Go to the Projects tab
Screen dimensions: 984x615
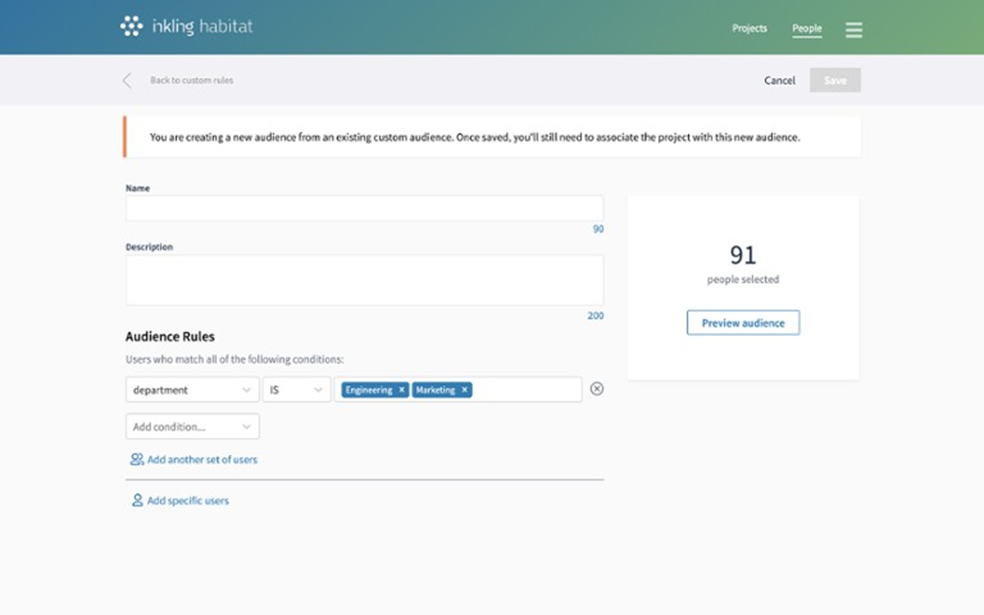pyautogui.click(x=749, y=28)
